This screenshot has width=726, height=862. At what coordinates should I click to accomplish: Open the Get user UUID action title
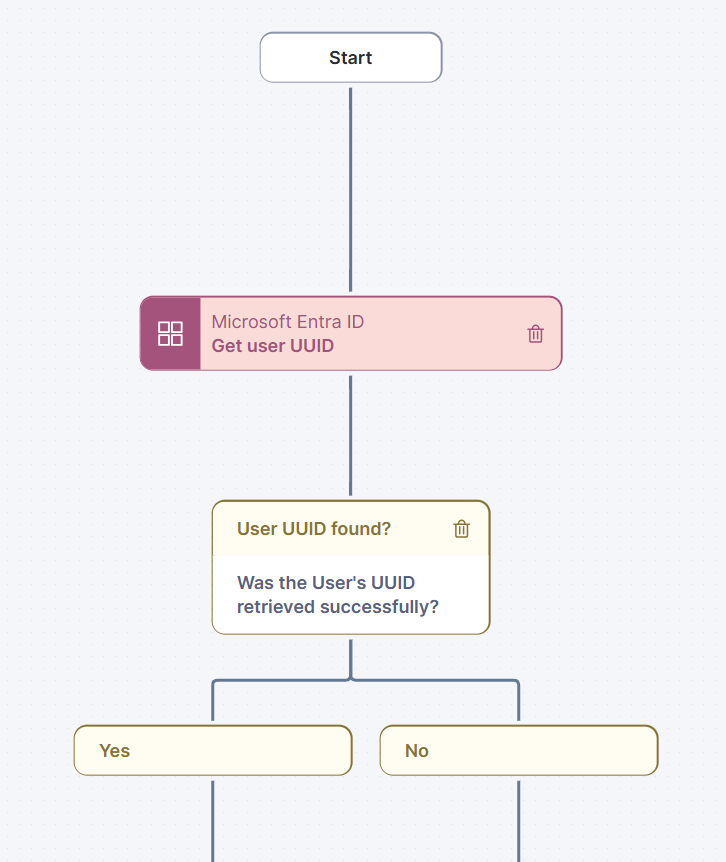272,346
